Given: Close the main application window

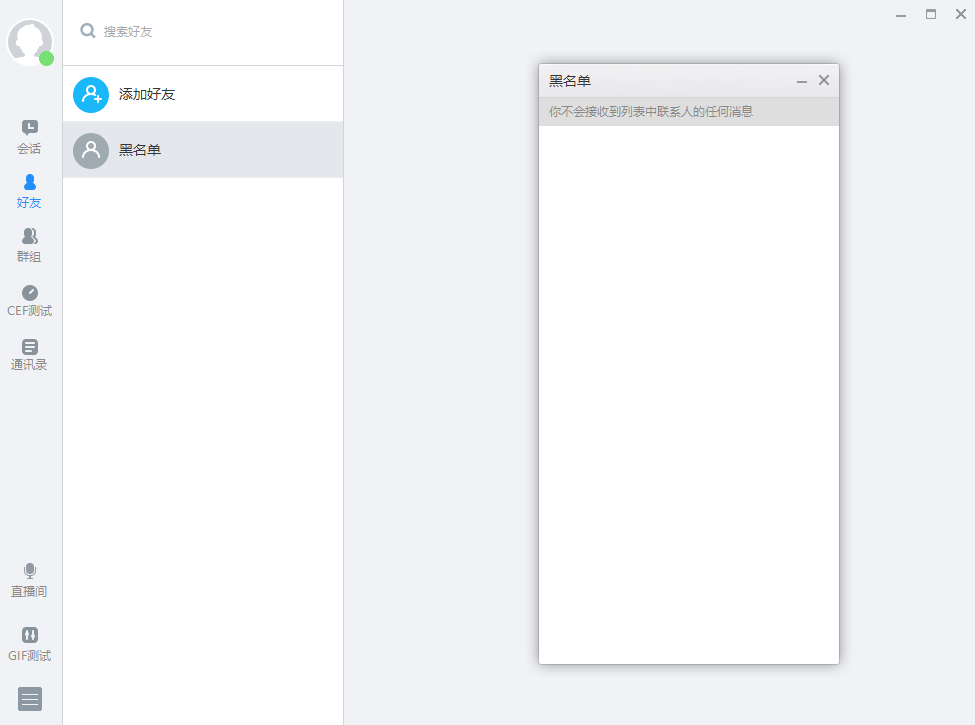Looking at the screenshot, I should [x=961, y=14].
